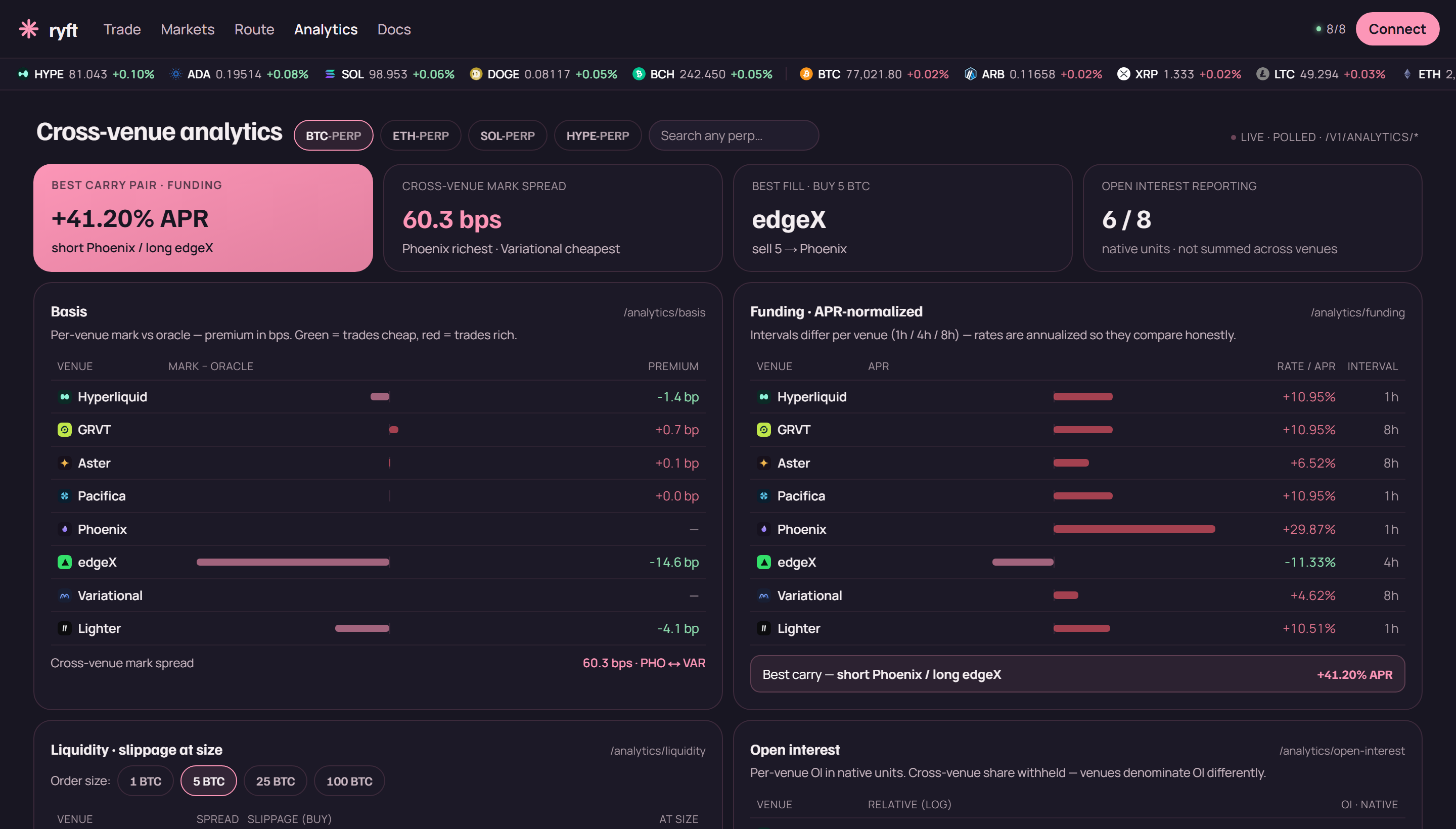
Task: Click the DOGE ticker coin icon
Action: 476,74
